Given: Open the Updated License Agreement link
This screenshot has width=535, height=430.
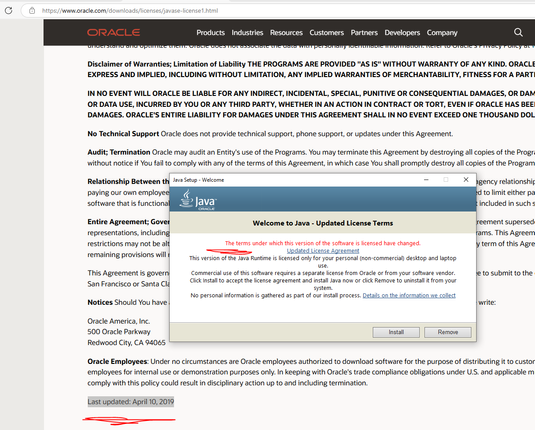Looking at the screenshot, I should (x=323, y=251).
